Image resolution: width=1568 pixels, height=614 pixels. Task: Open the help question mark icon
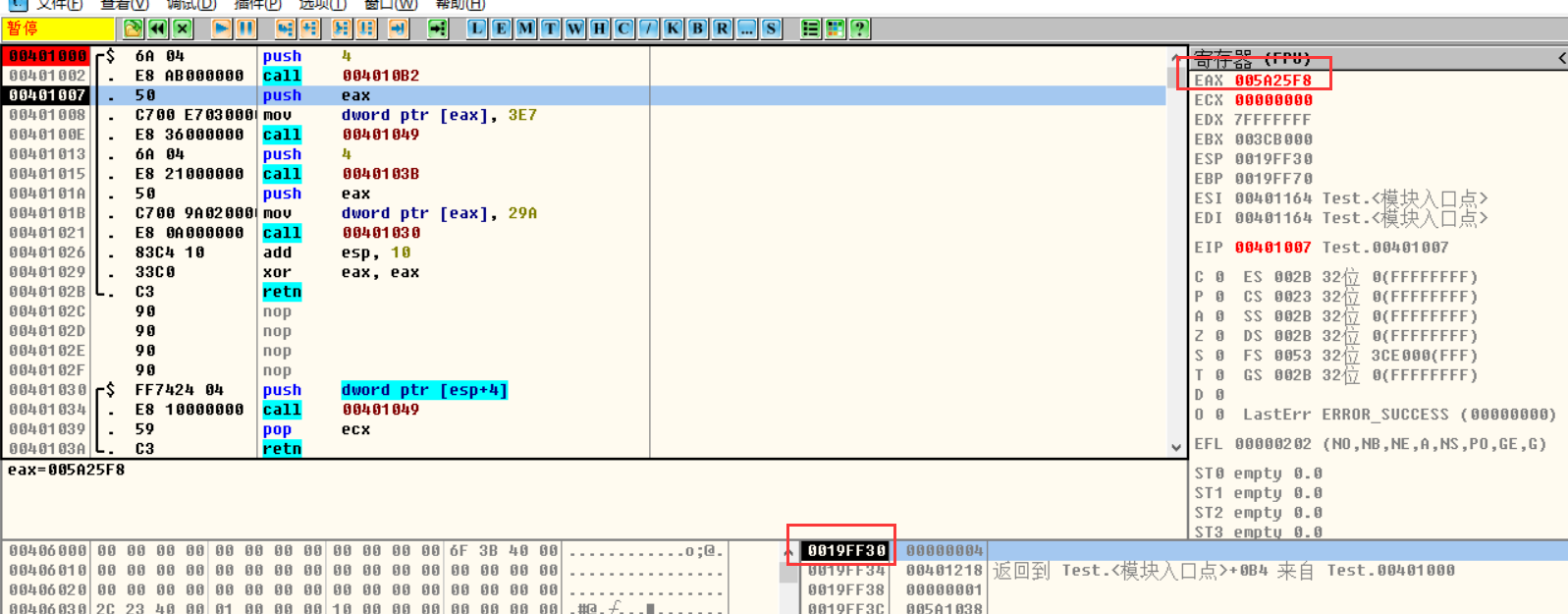(x=860, y=28)
